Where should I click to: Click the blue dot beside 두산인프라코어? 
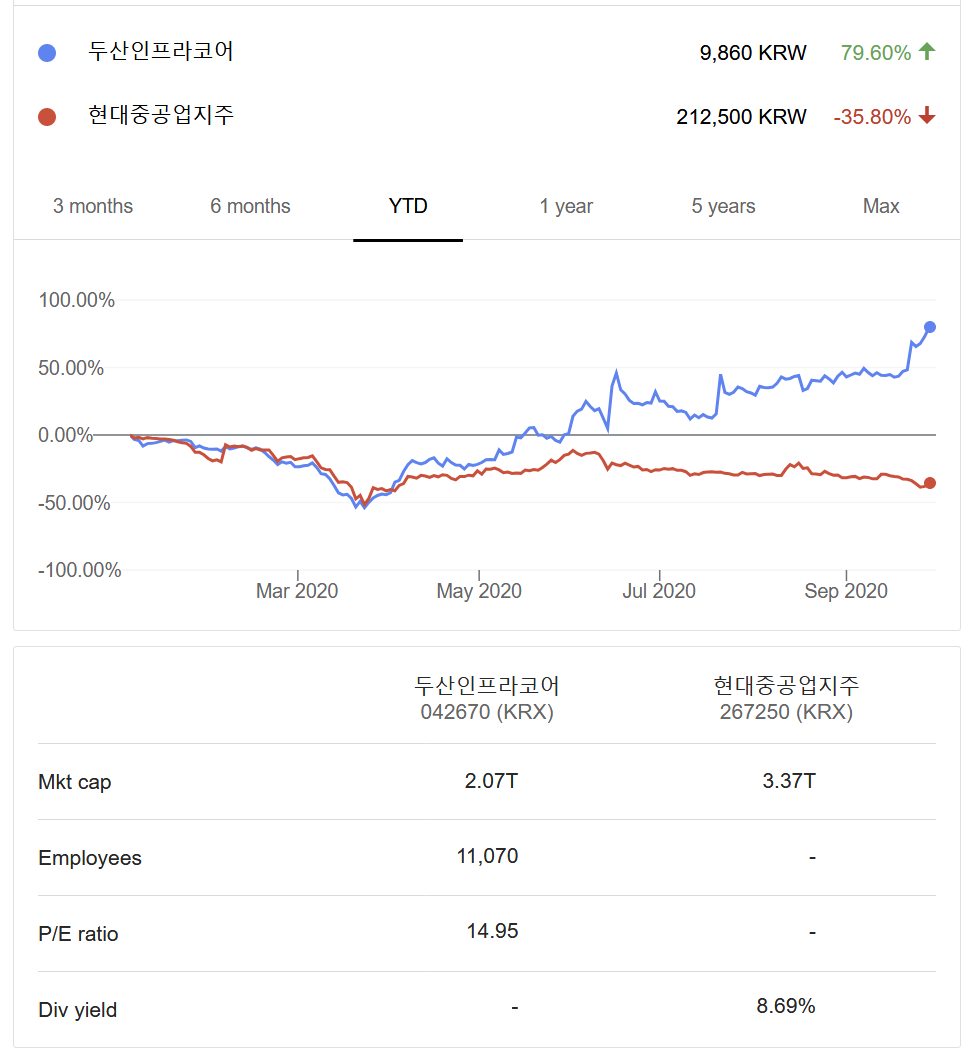[47, 53]
